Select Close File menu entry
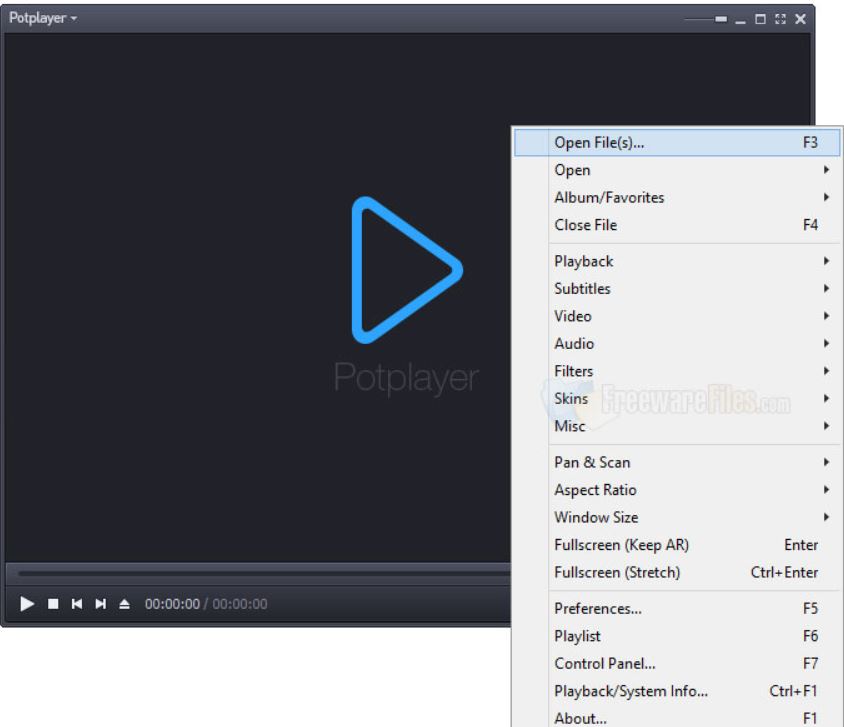The height and width of the screenshot is (727, 844). (x=677, y=225)
